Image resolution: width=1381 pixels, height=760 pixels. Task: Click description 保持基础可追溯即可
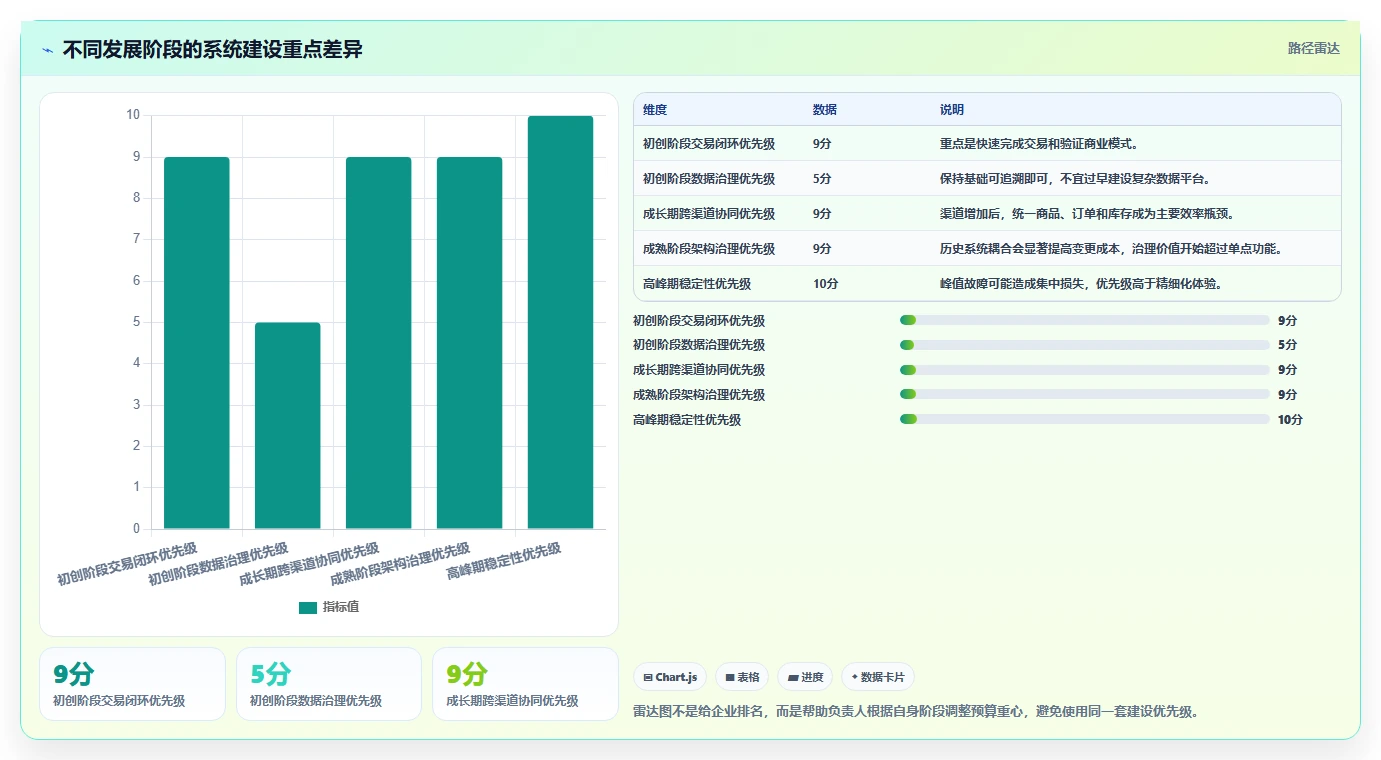(x=1075, y=179)
